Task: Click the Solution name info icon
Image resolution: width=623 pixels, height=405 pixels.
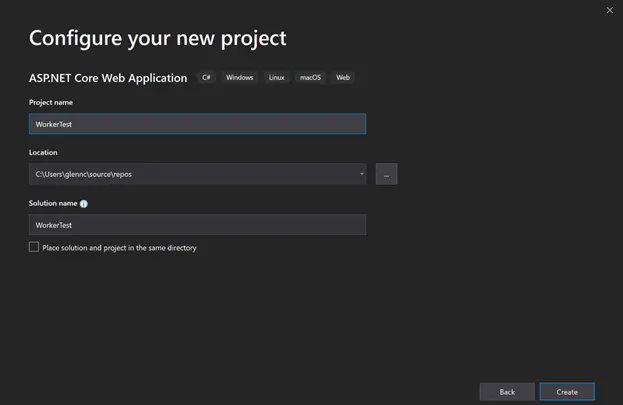Action: click(83, 203)
